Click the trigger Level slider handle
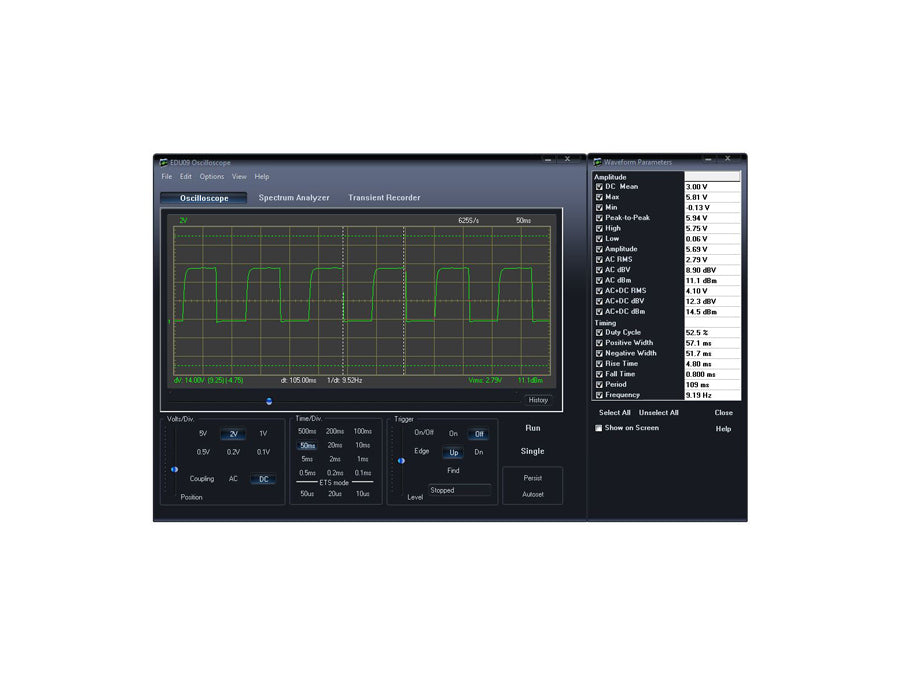Screen dimensions: 900x675 click(x=401, y=461)
